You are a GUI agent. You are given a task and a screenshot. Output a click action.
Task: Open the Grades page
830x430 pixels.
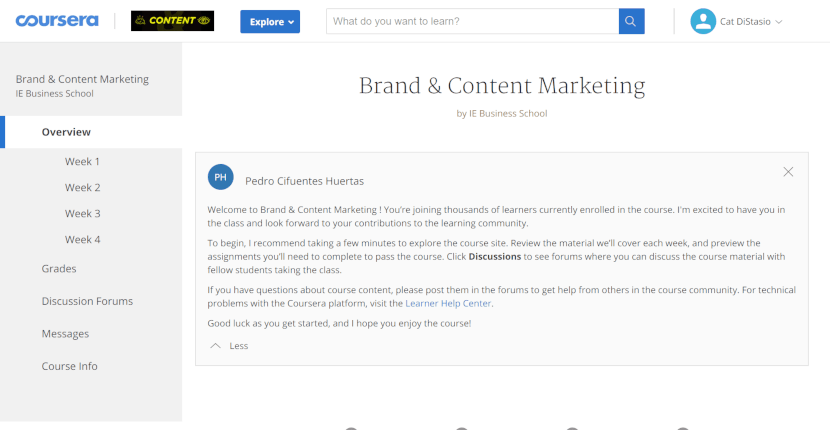pyautogui.click(x=59, y=268)
